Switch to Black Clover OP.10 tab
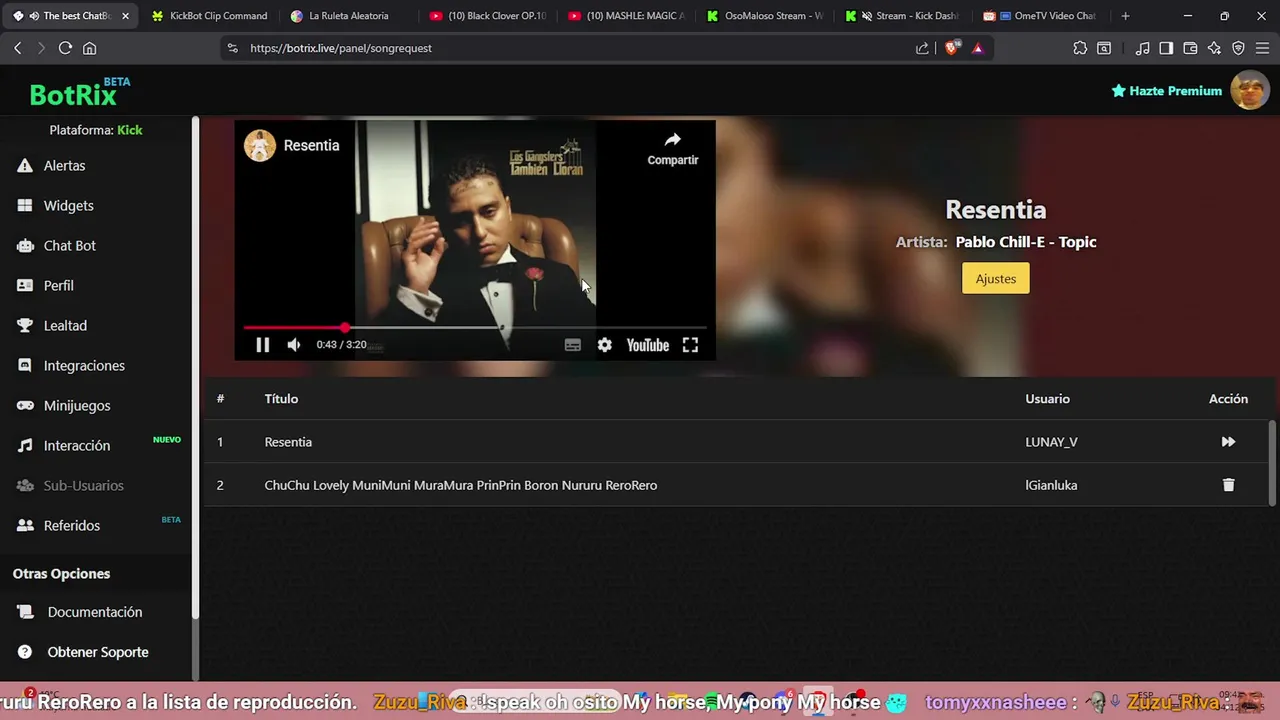1280x720 pixels. click(486, 16)
